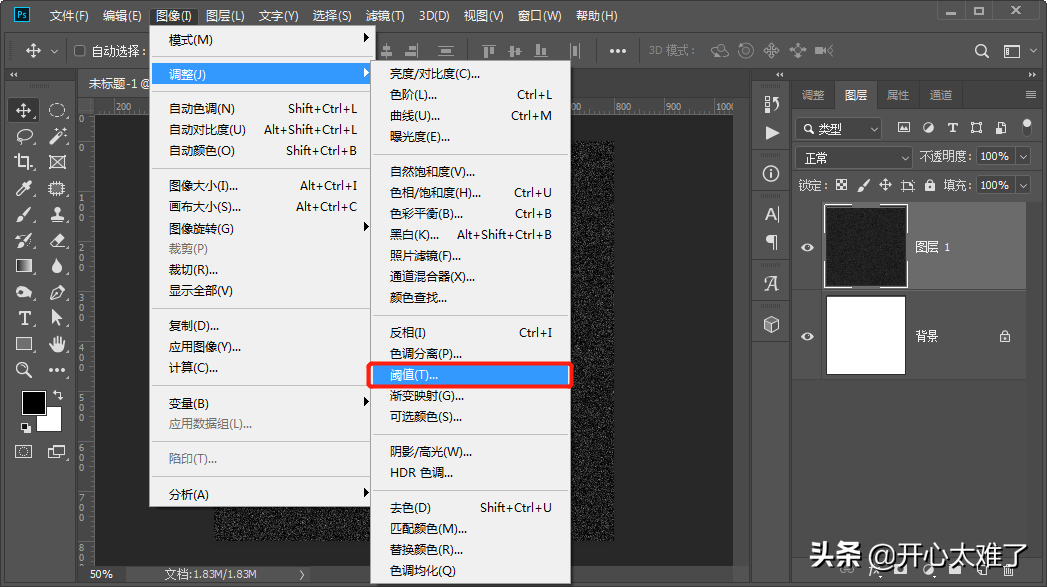
Task: Select the Gradient tool
Action: click(x=24, y=266)
